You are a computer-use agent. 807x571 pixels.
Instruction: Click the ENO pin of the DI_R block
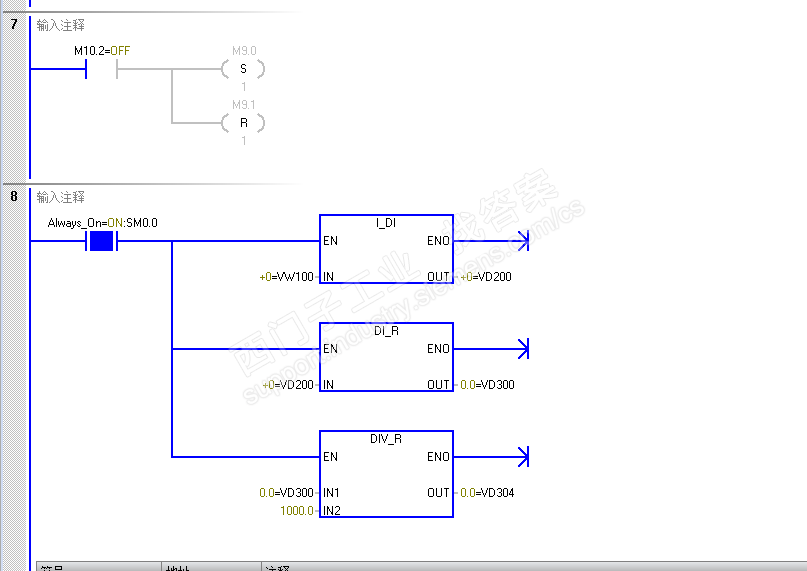pyautogui.click(x=438, y=349)
